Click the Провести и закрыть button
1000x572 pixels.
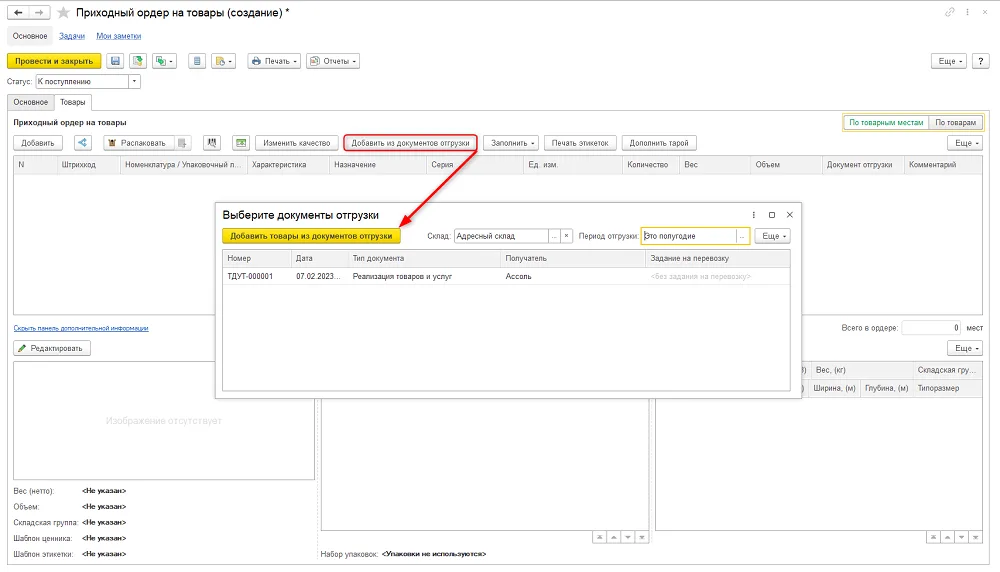54,61
